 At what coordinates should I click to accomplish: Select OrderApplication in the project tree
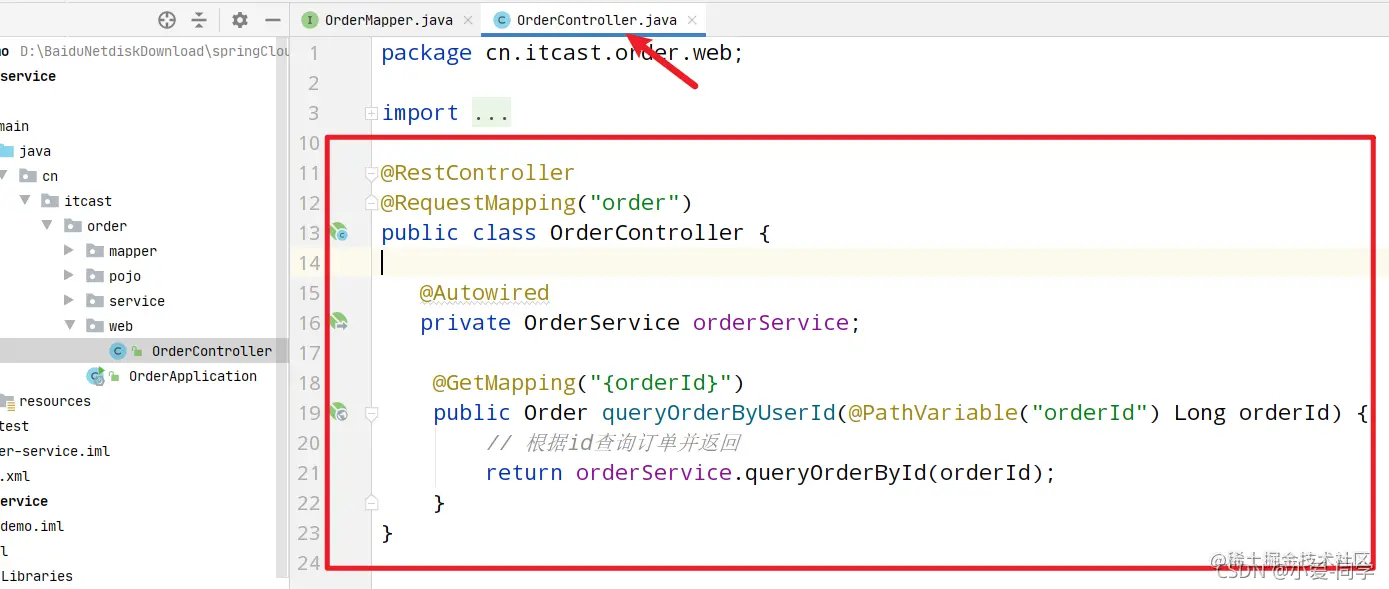(x=193, y=376)
